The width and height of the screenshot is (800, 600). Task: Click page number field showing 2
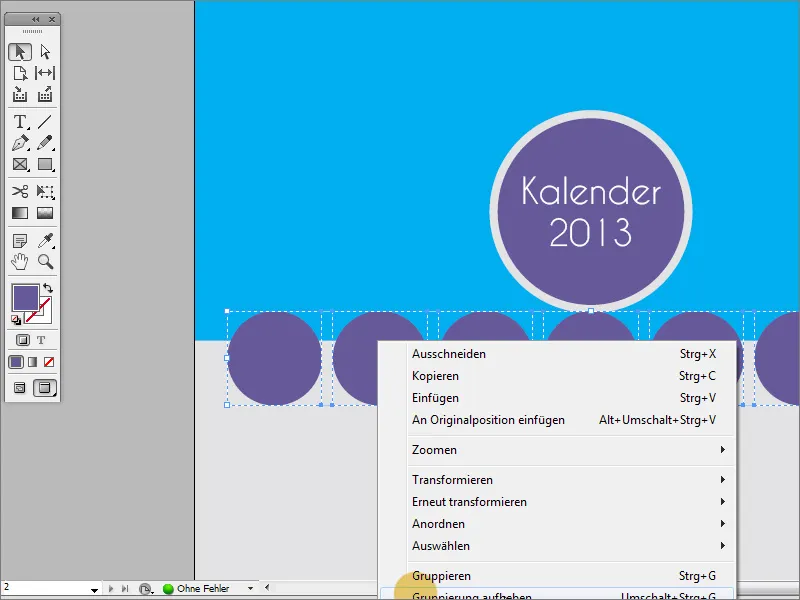pyautogui.click(x=45, y=588)
